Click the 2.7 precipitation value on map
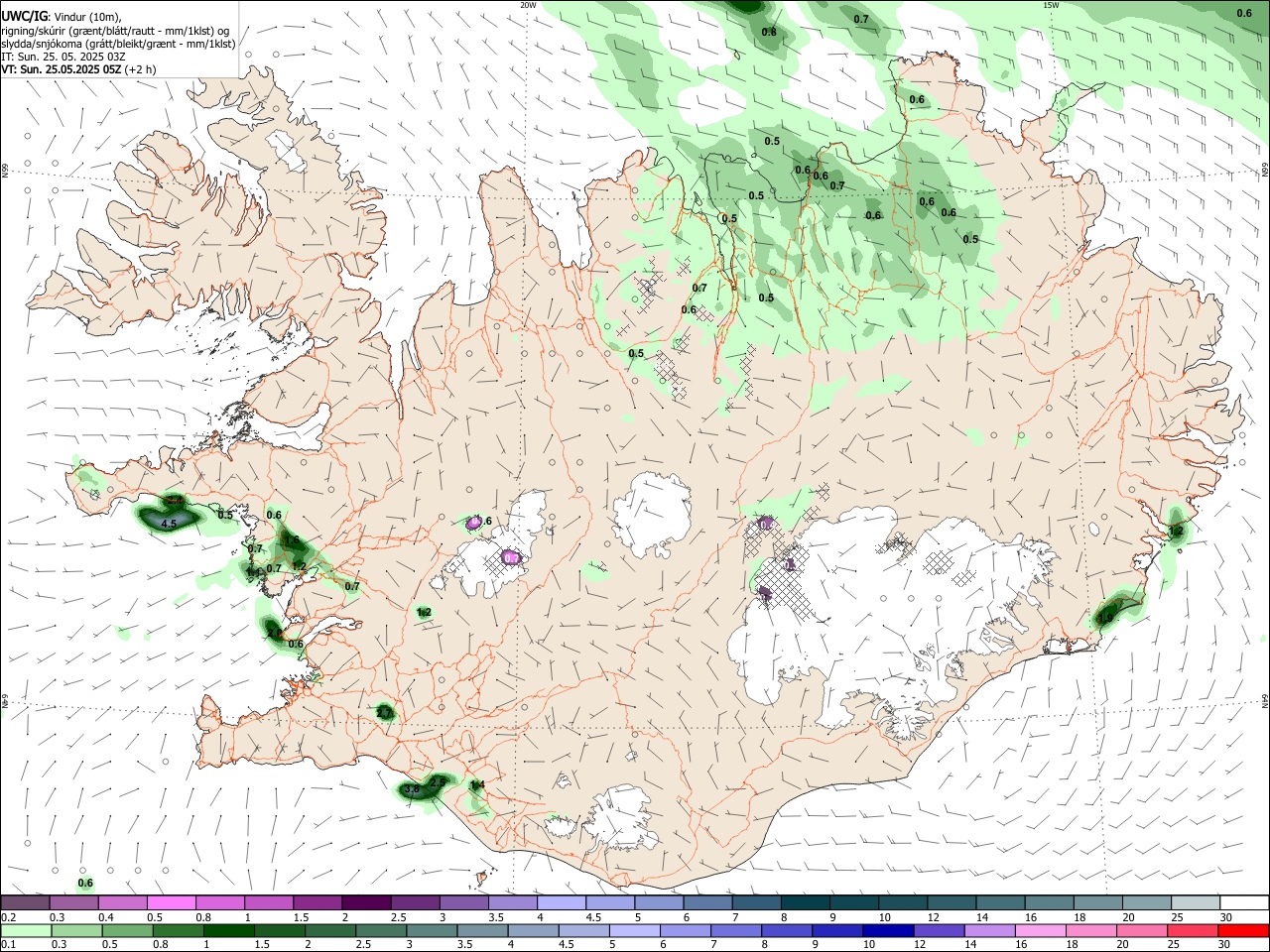 (385, 713)
